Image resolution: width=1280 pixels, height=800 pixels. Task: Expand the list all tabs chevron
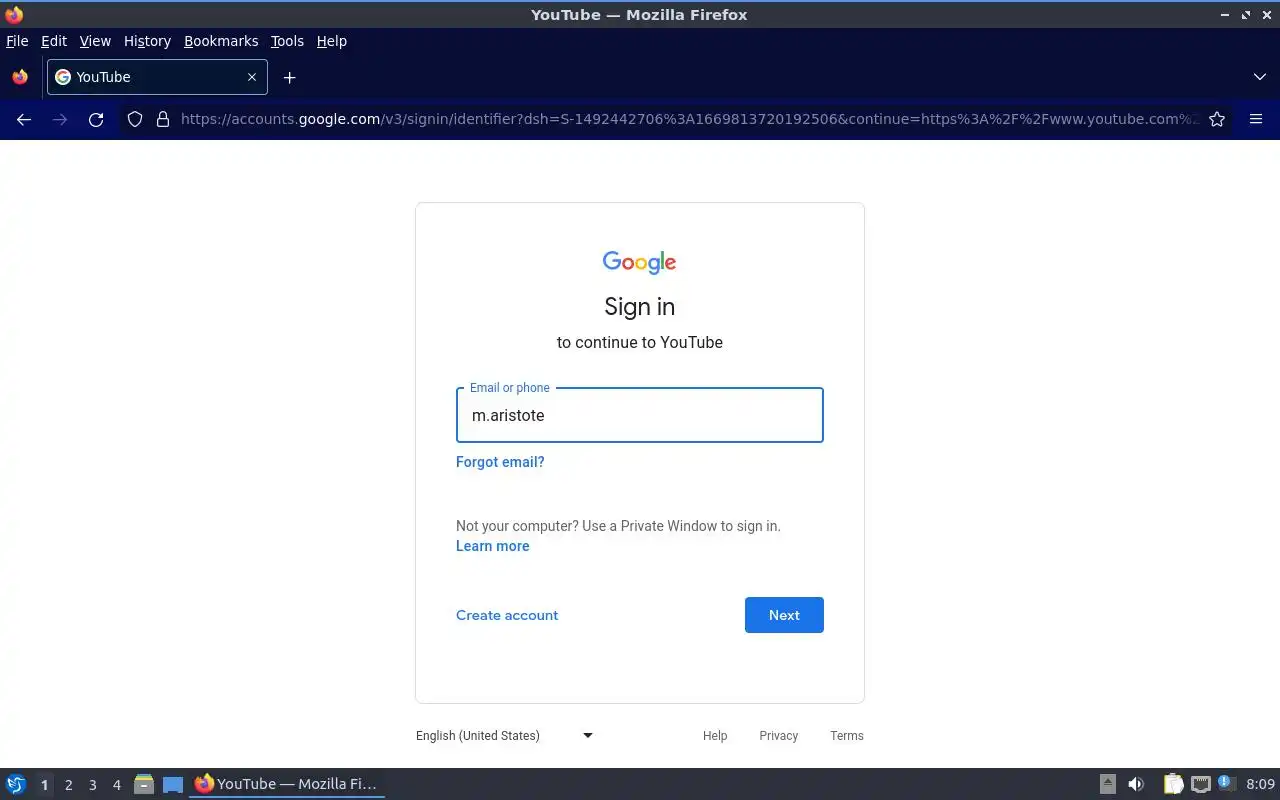pyautogui.click(x=1260, y=77)
